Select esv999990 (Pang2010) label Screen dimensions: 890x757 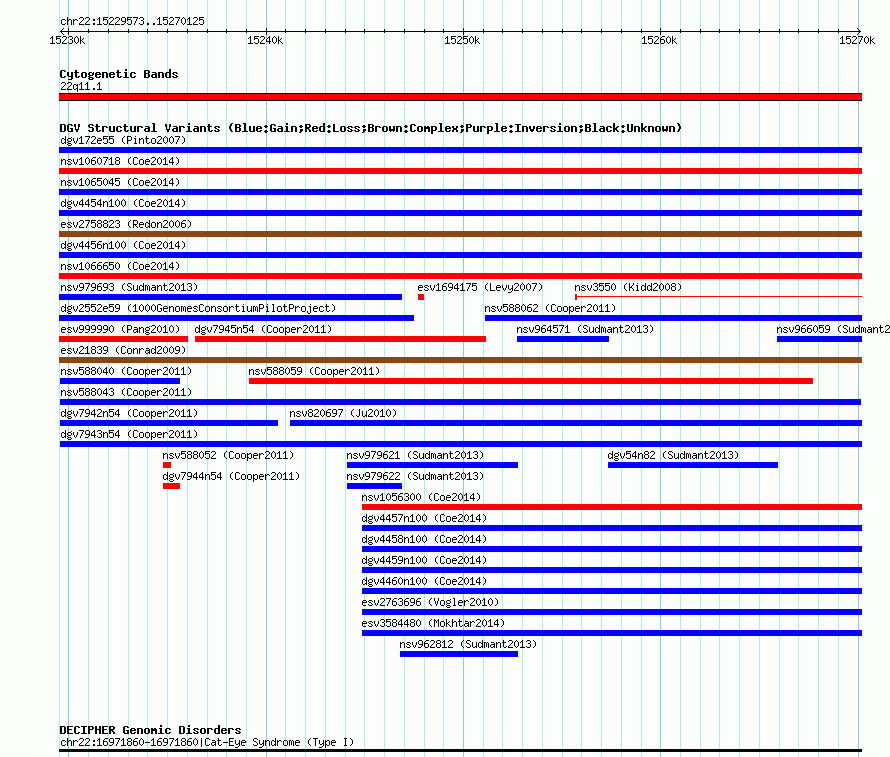[120, 329]
